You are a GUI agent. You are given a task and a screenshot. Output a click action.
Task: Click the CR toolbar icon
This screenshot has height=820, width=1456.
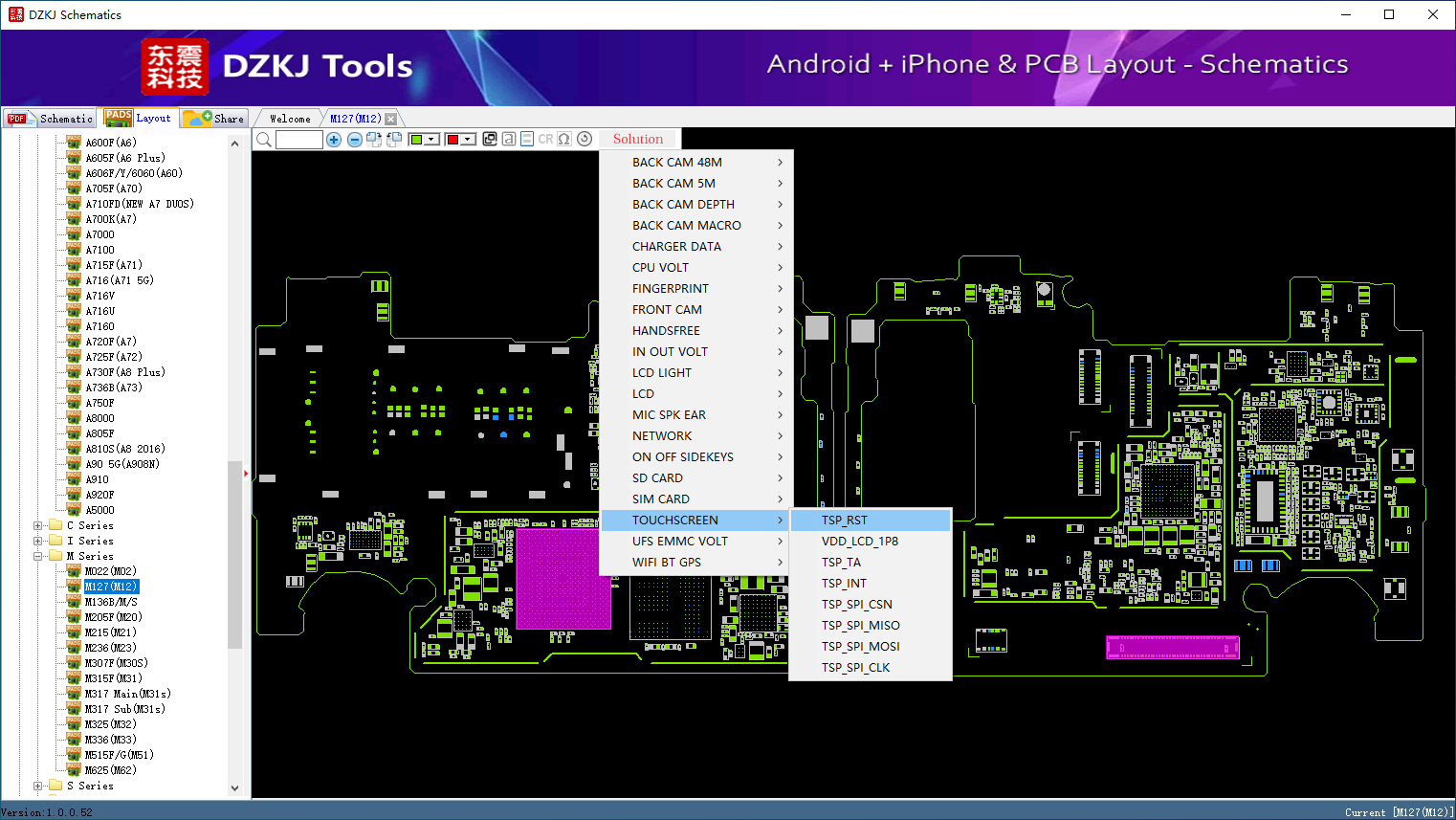pos(545,139)
